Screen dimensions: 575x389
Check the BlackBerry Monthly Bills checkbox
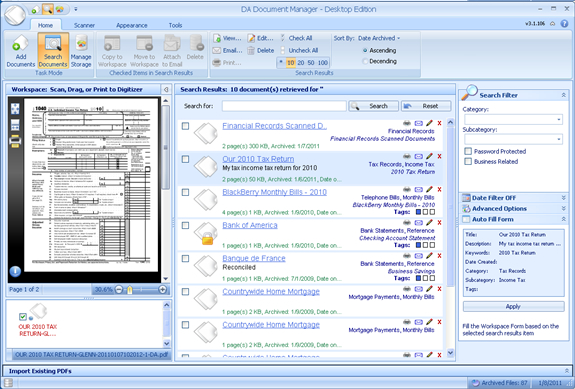[x=186, y=192]
